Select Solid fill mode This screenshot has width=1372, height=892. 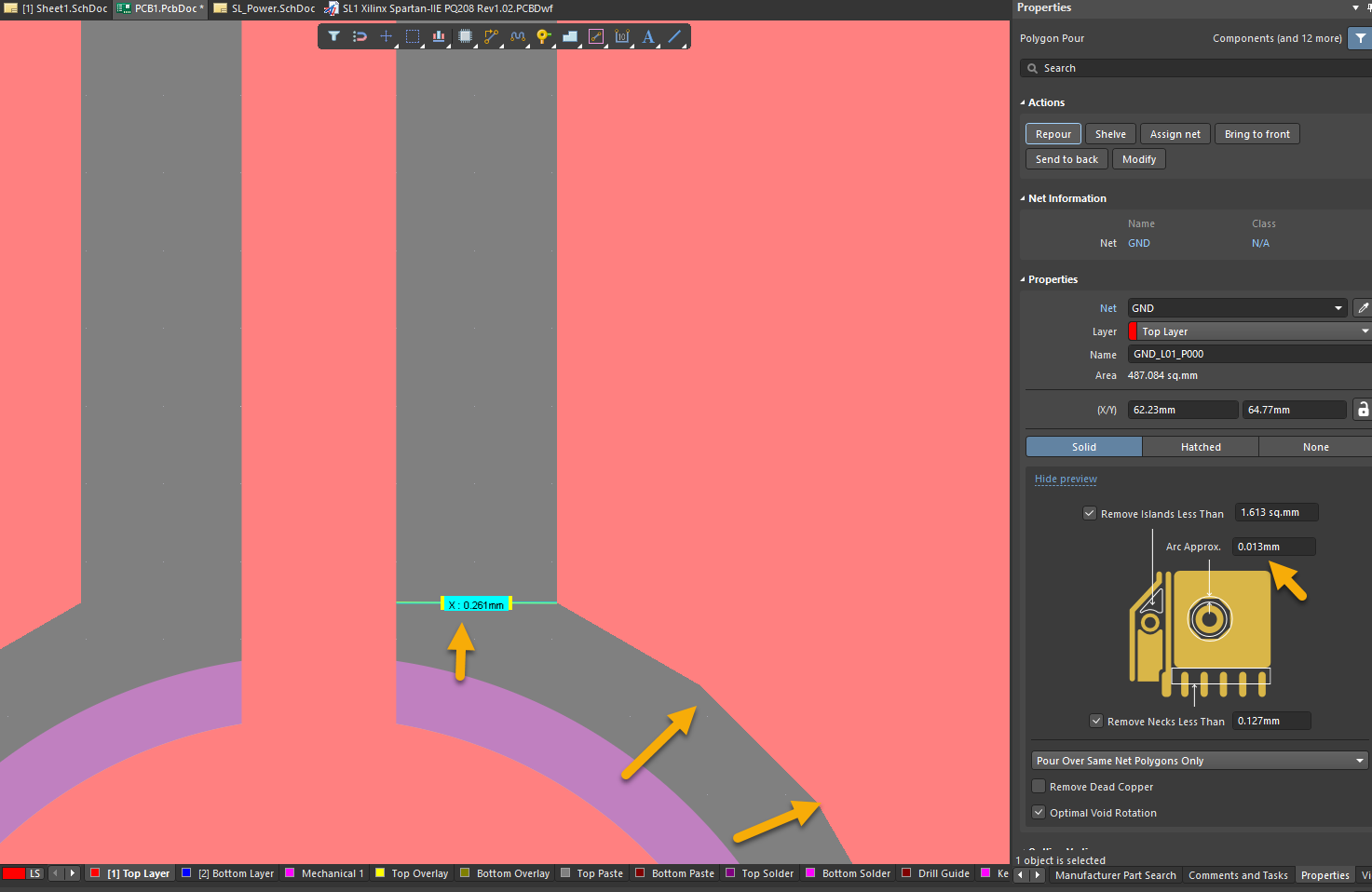point(1084,447)
